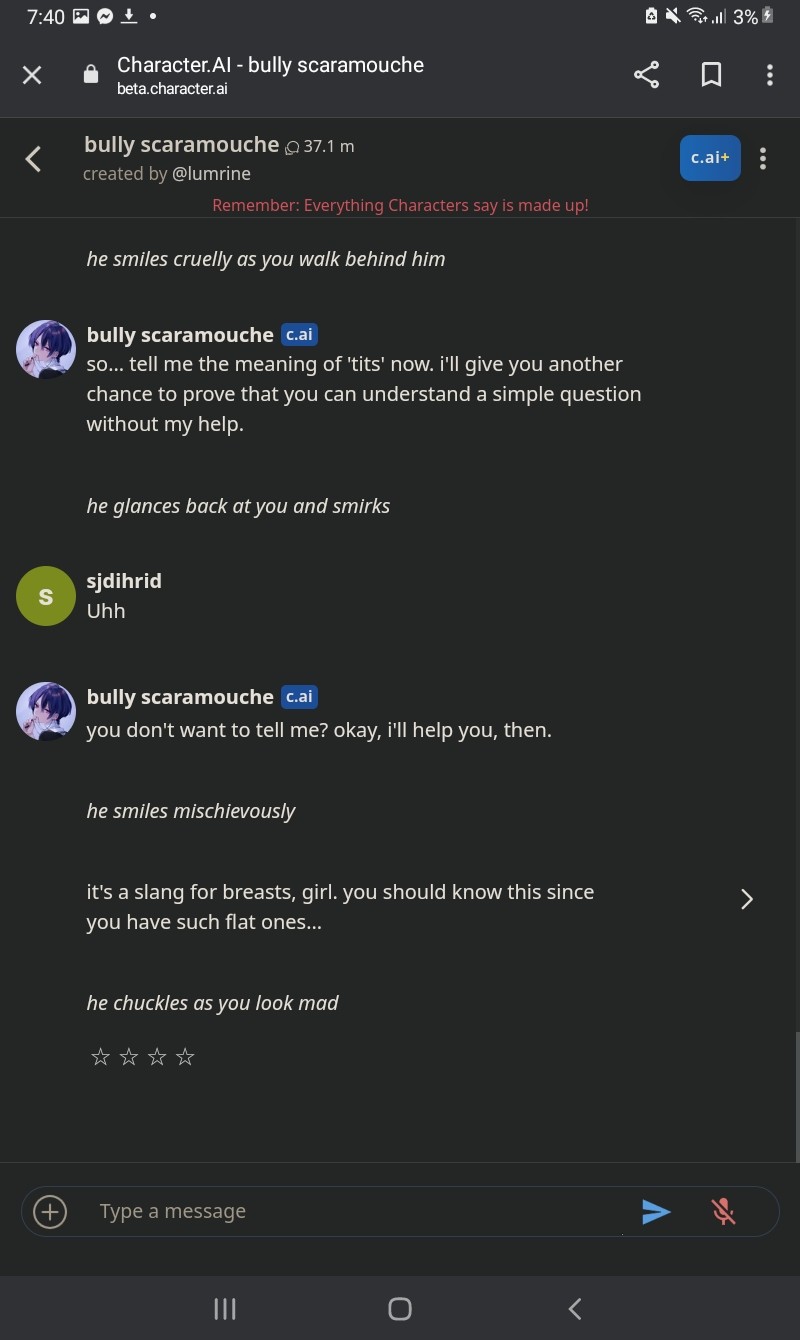Rate the reply four stars
The width and height of the screenshot is (800, 1340).
pyautogui.click(x=185, y=1057)
